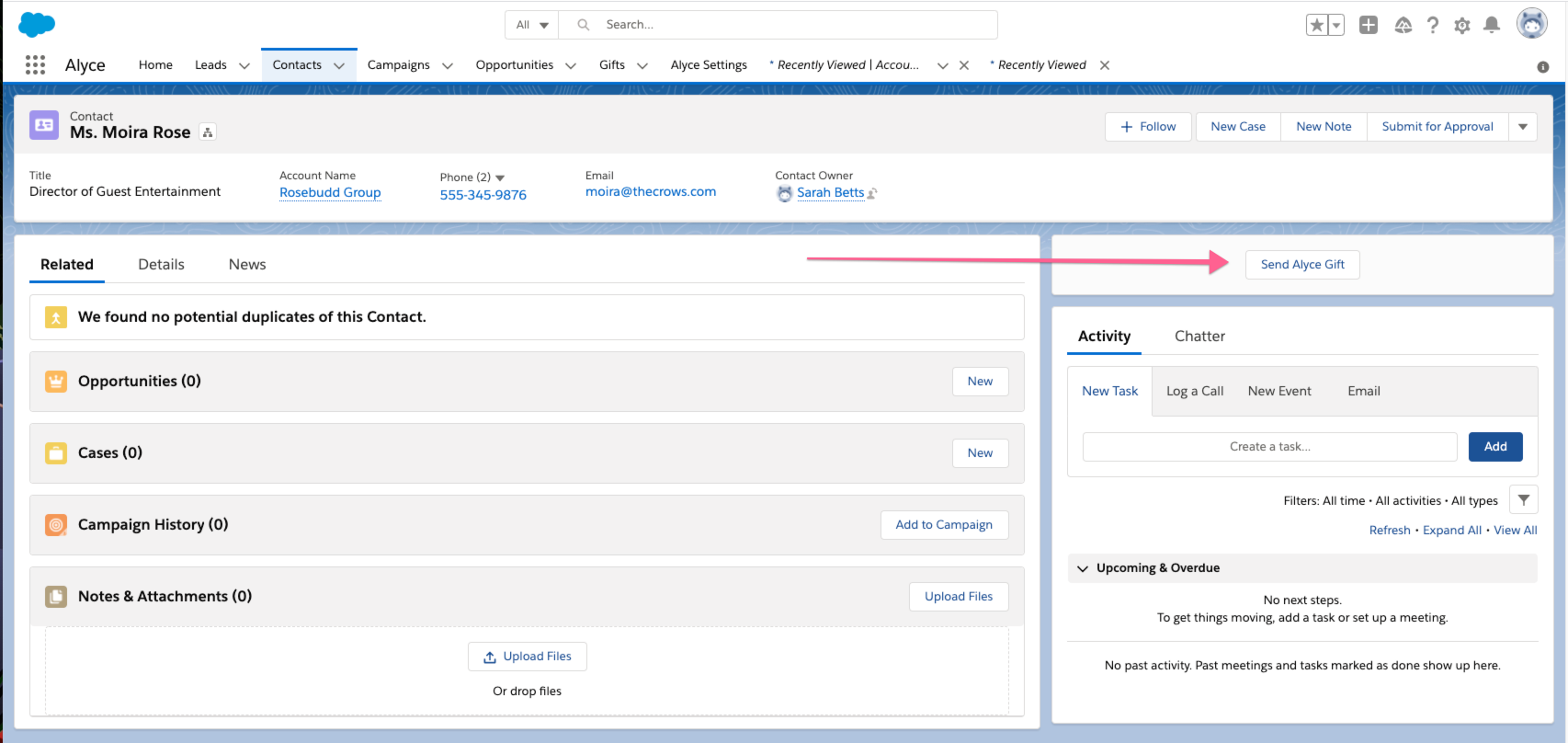Open the Trailhead guidance icon

[1403, 25]
